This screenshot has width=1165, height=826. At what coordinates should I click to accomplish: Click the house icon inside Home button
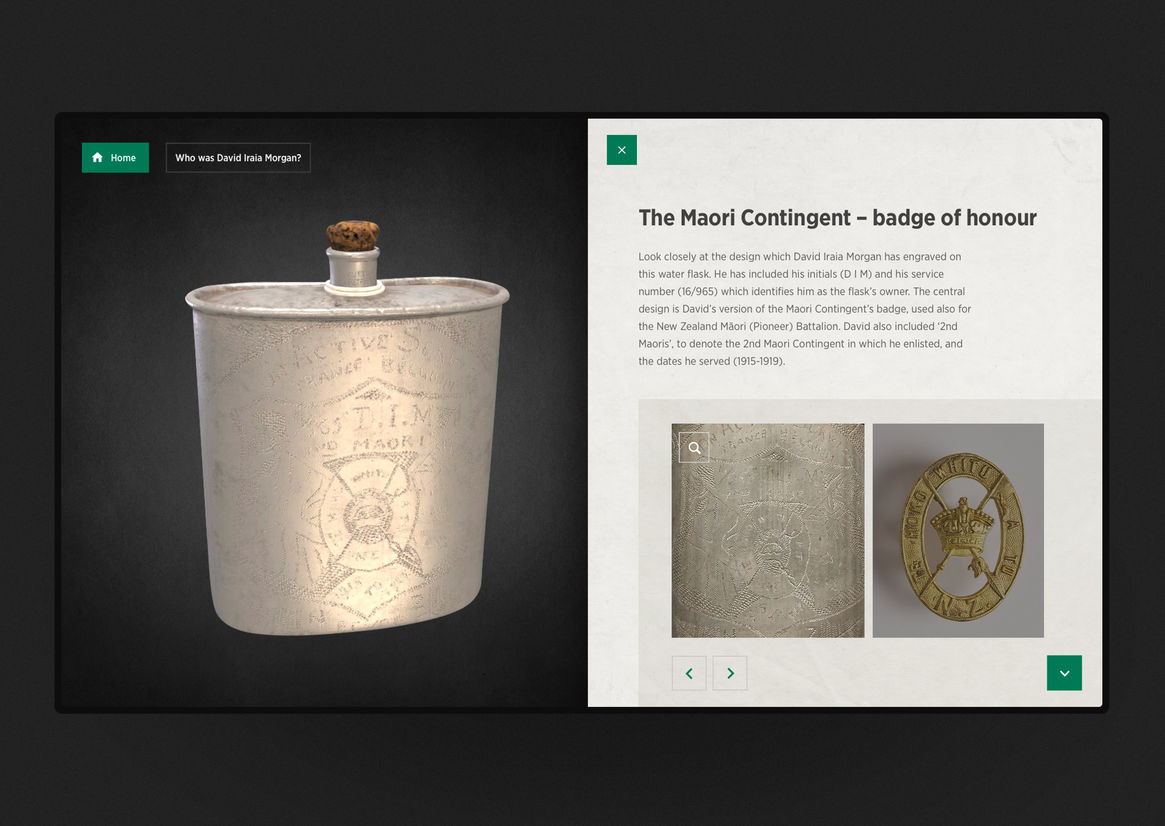[x=97, y=157]
